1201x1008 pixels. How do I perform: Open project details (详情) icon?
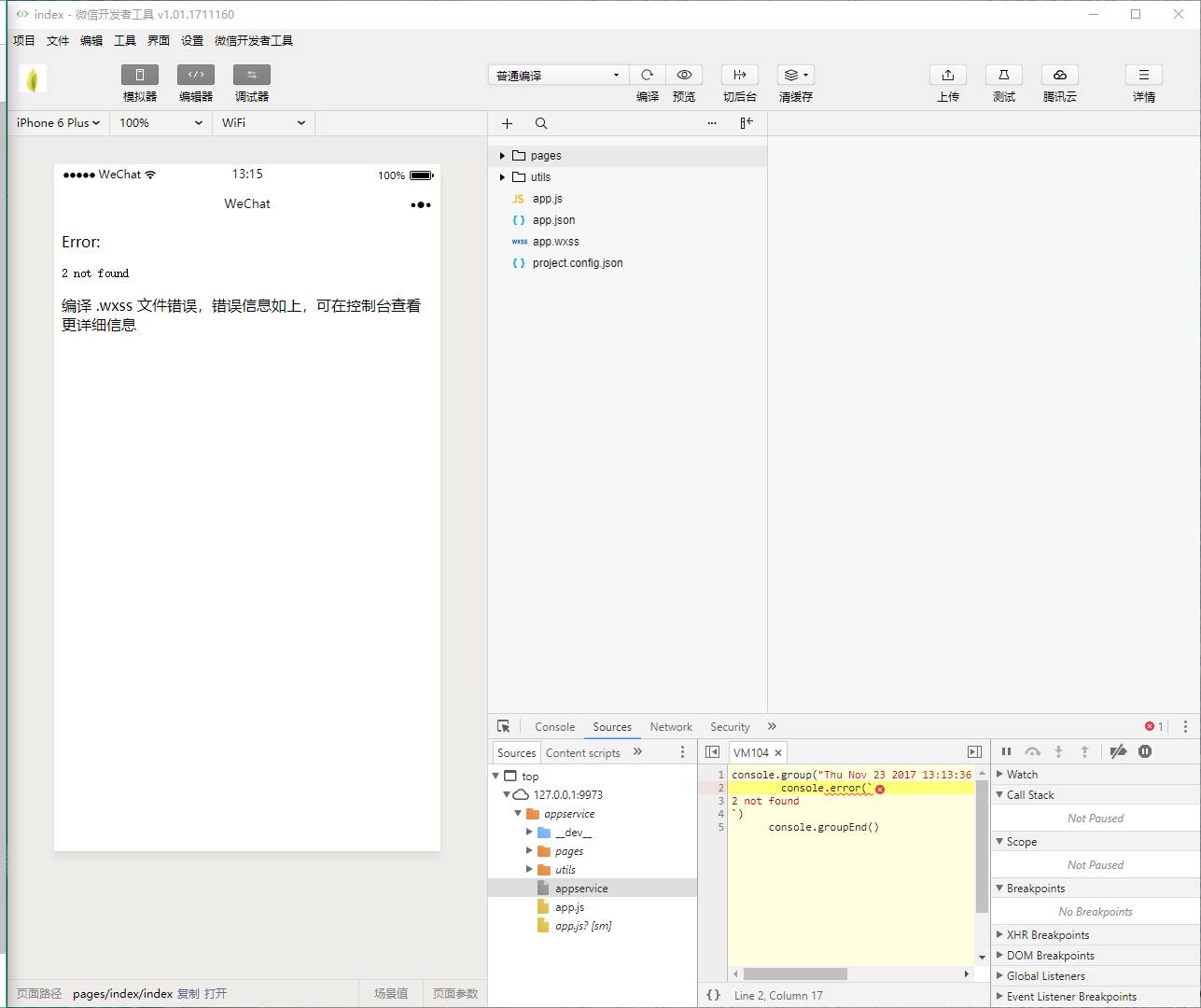click(1144, 75)
